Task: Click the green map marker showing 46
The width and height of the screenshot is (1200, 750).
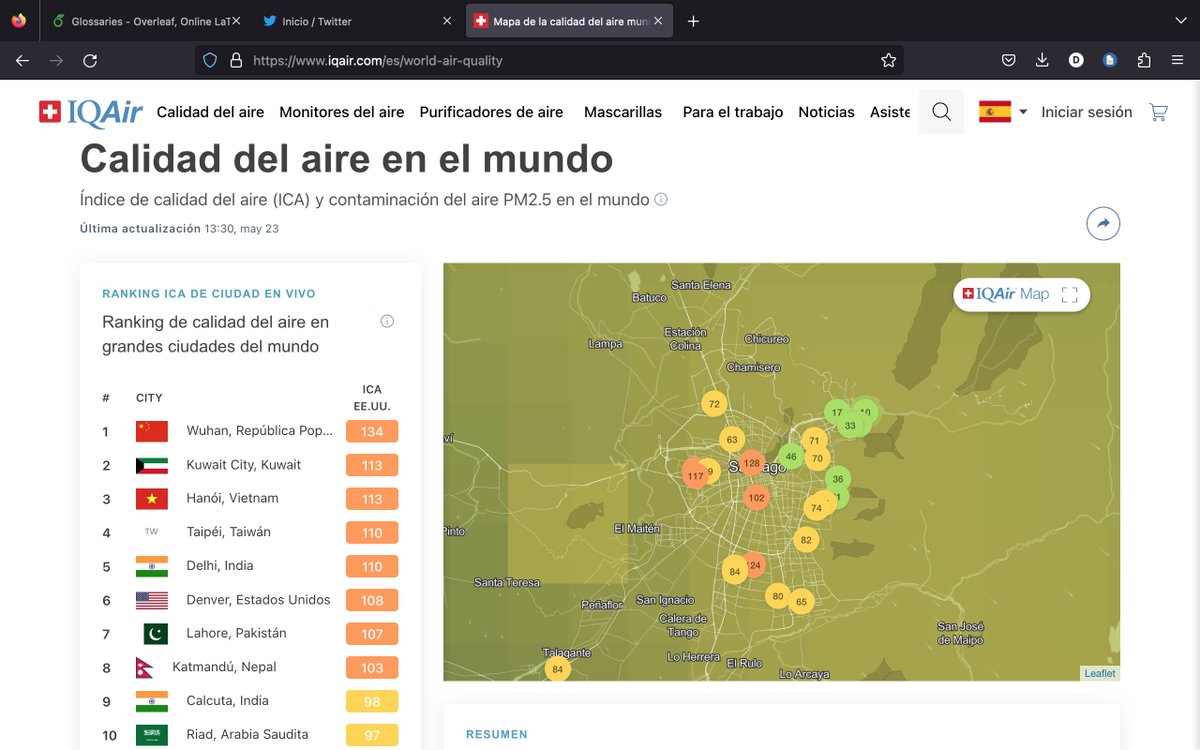Action: coord(791,456)
